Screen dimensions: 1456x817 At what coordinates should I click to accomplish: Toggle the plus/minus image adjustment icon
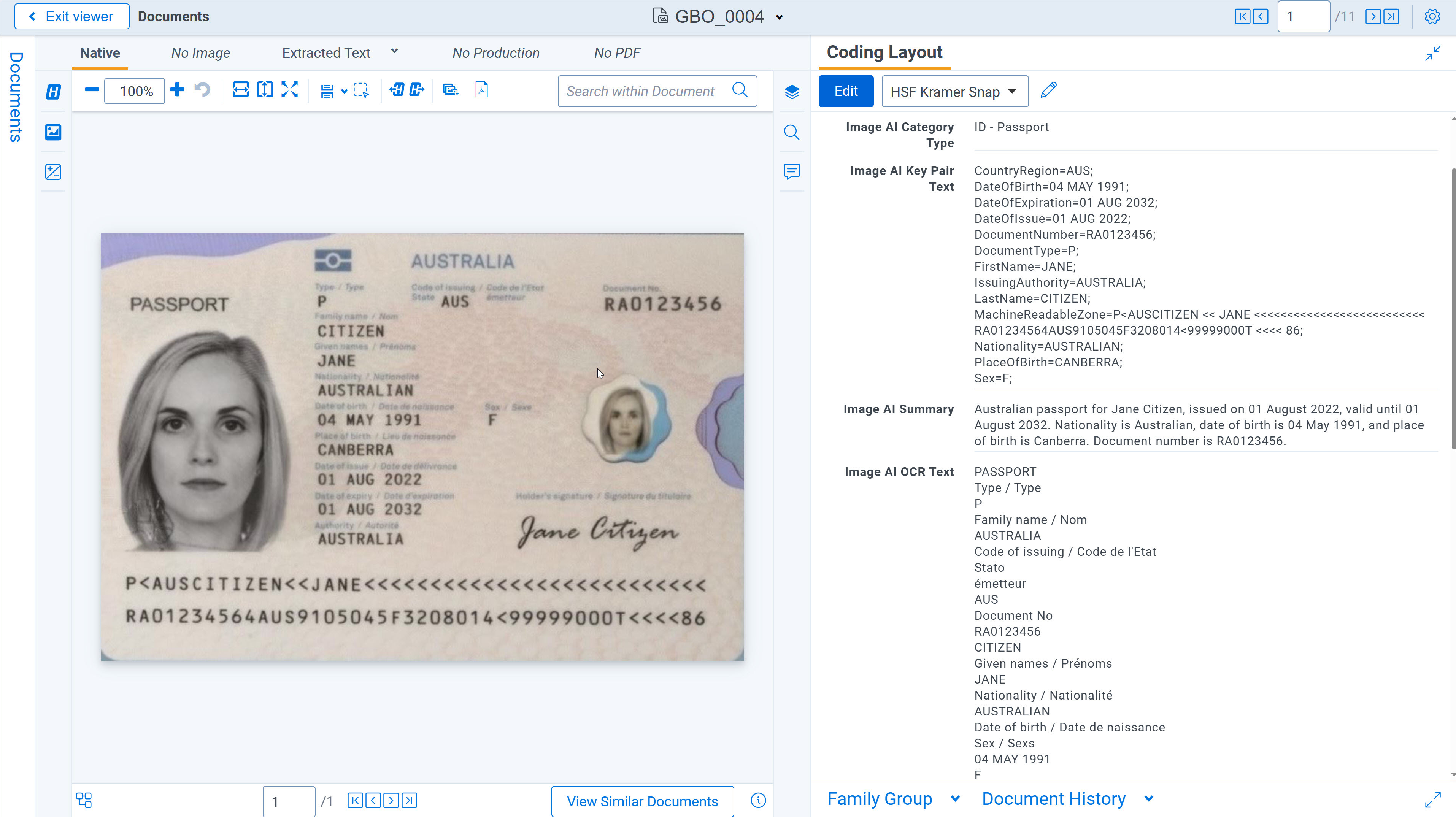click(x=53, y=172)
